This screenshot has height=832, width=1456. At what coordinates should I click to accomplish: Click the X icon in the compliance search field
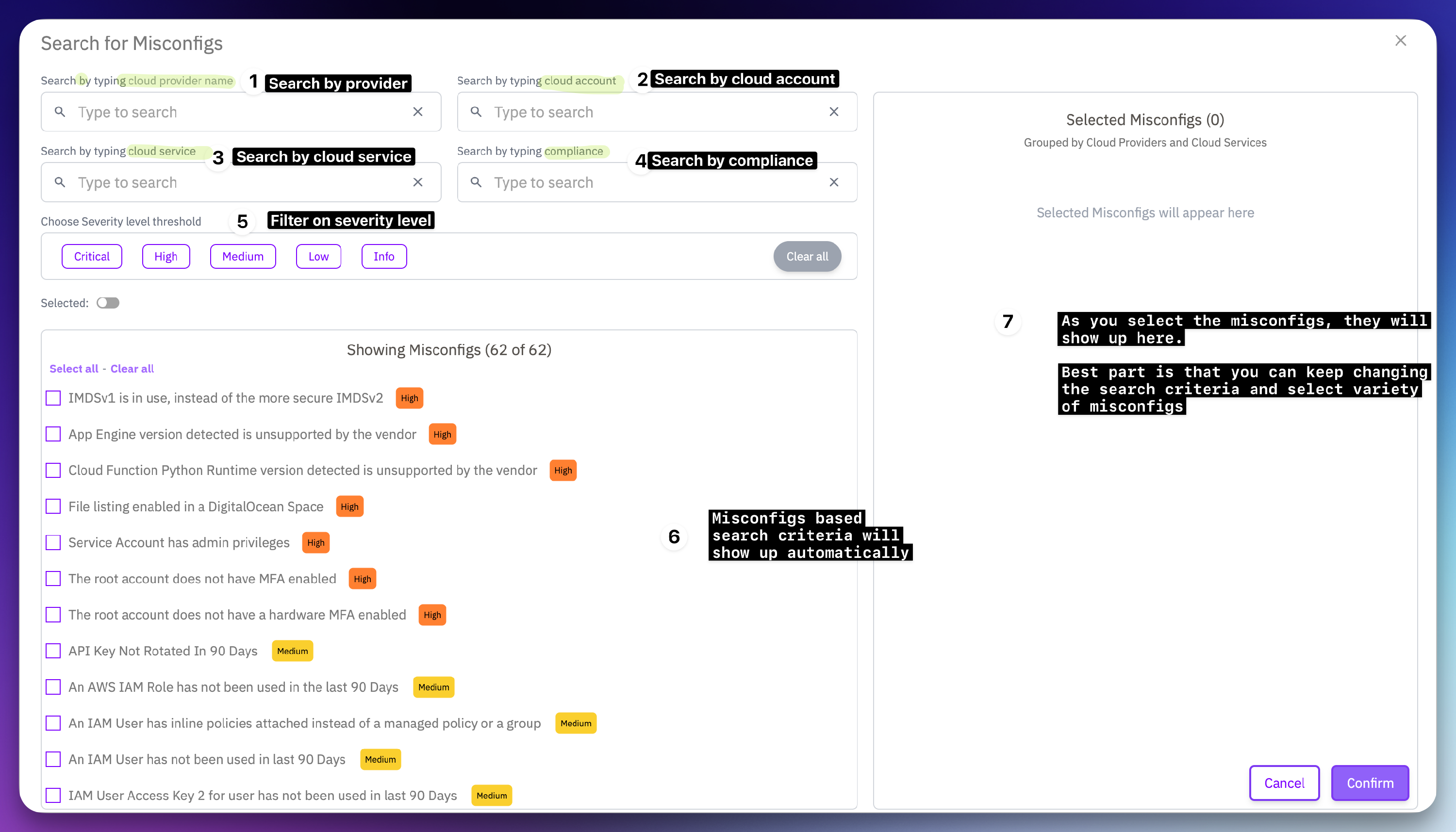[x=834, y=182]
